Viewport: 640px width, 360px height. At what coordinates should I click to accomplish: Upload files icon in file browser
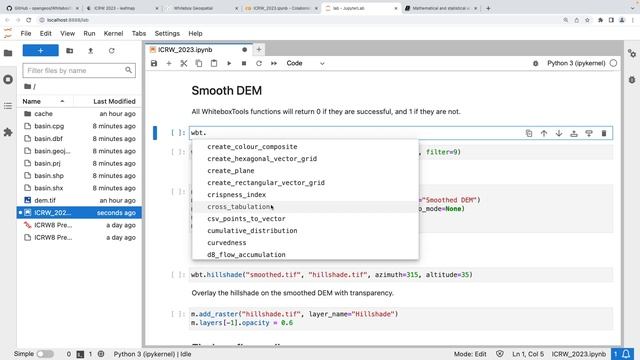pyautogui.click(x=91, y=51)
